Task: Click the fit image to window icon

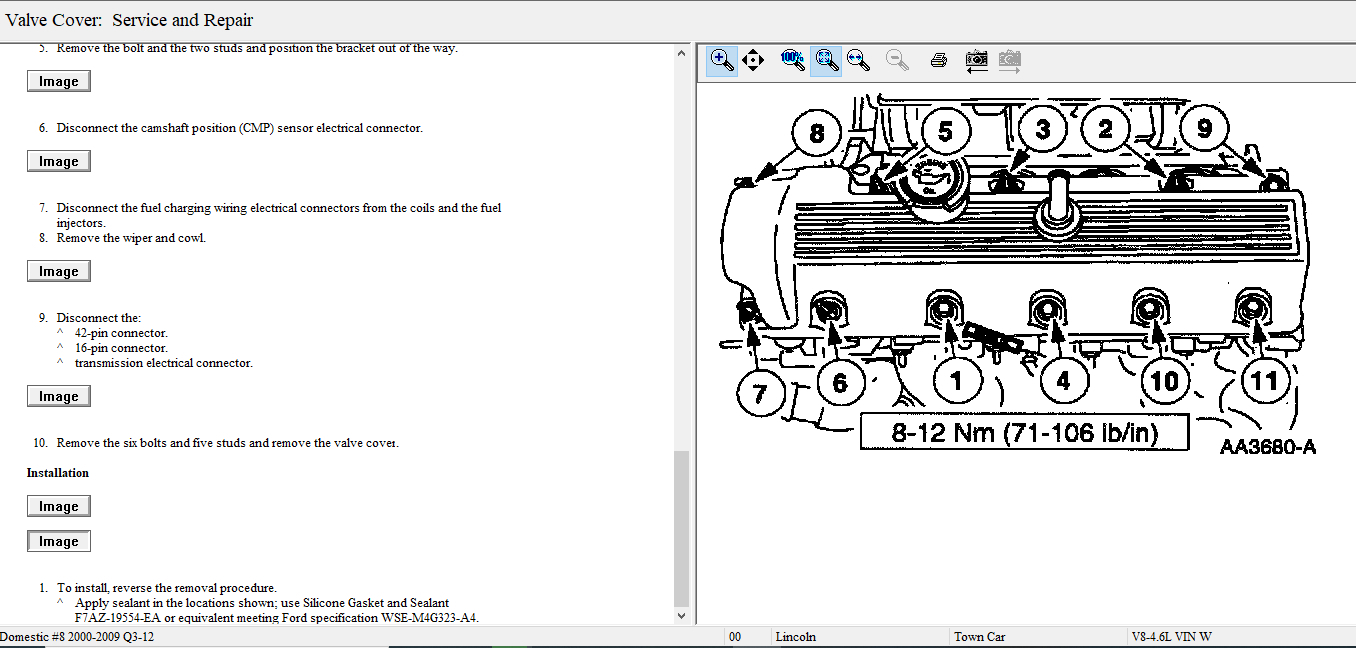Action: coord(825,60)
